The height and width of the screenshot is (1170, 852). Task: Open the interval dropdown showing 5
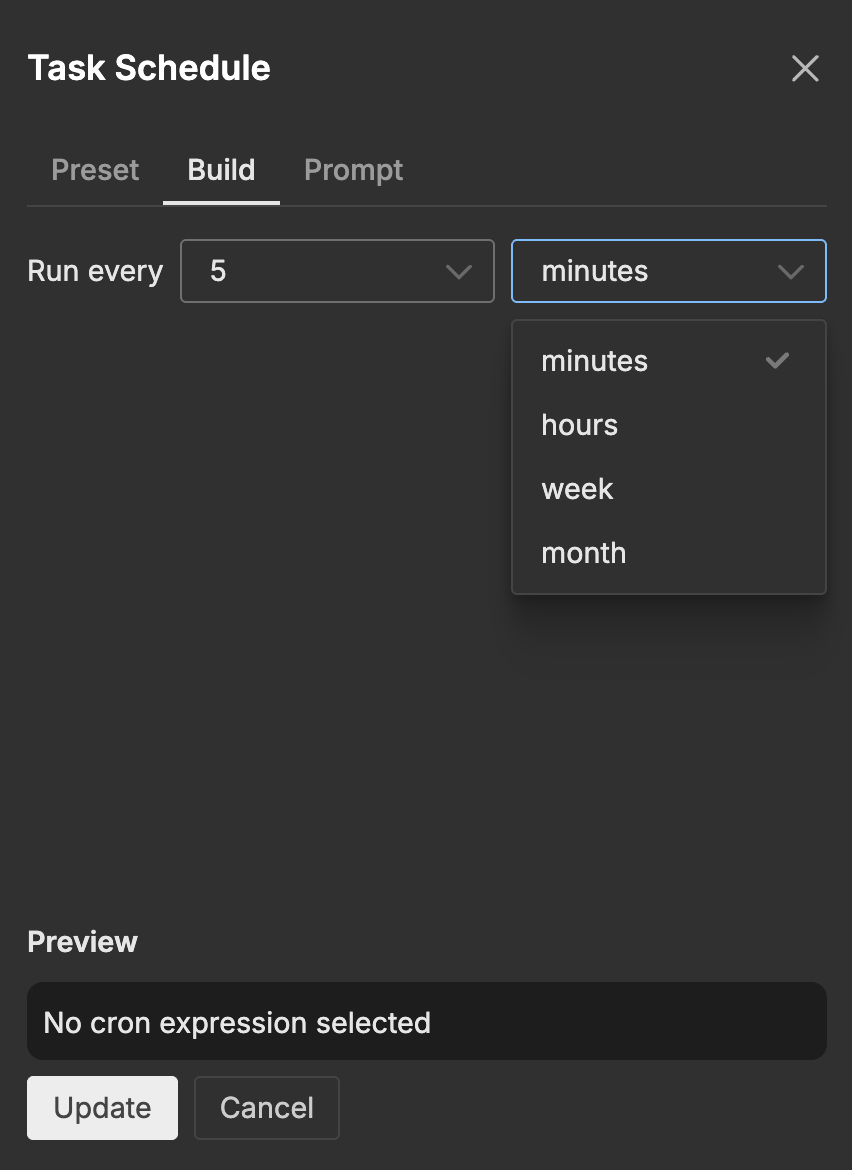[337, 271]
